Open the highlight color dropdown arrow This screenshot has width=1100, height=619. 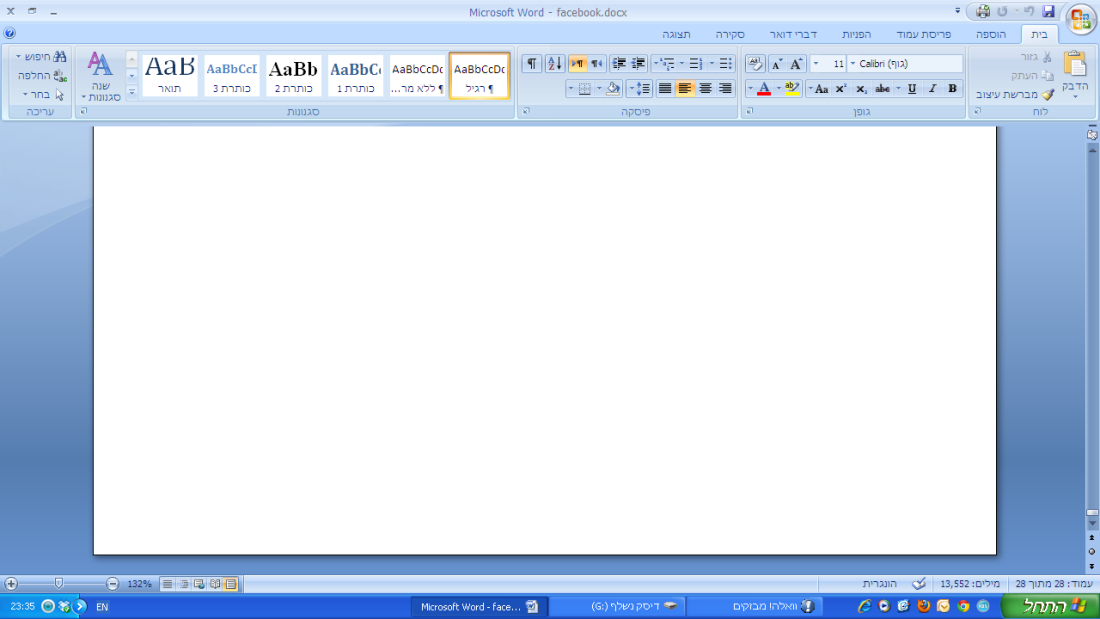[779, 88]
